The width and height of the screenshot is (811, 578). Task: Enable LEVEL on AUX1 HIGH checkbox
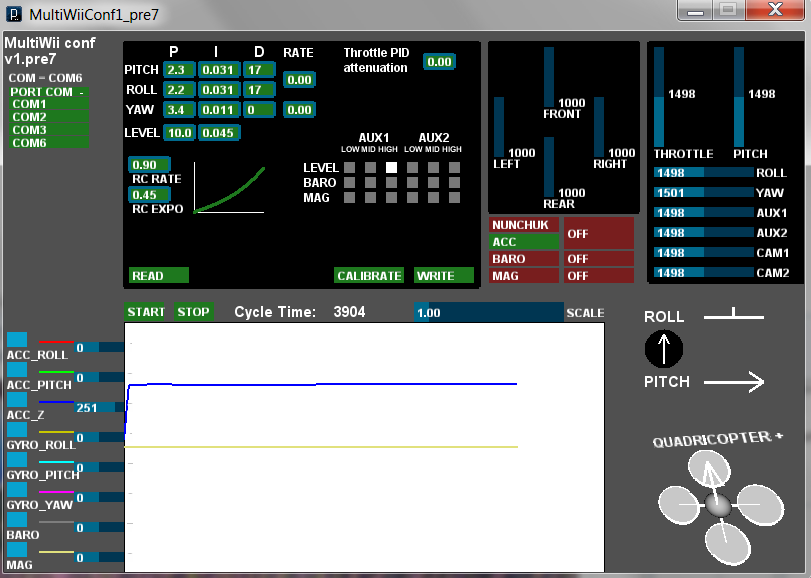pos(392,168)
